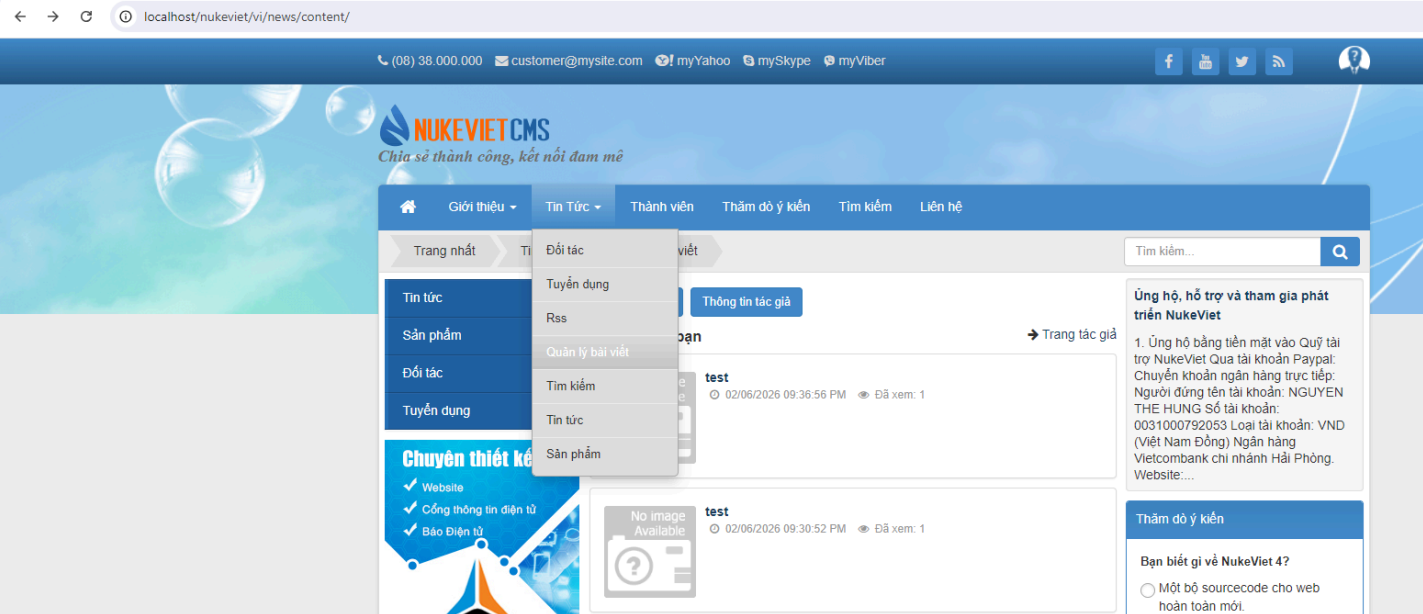
Task: Open the RSS feed icon
Action: coord(1279,62)
